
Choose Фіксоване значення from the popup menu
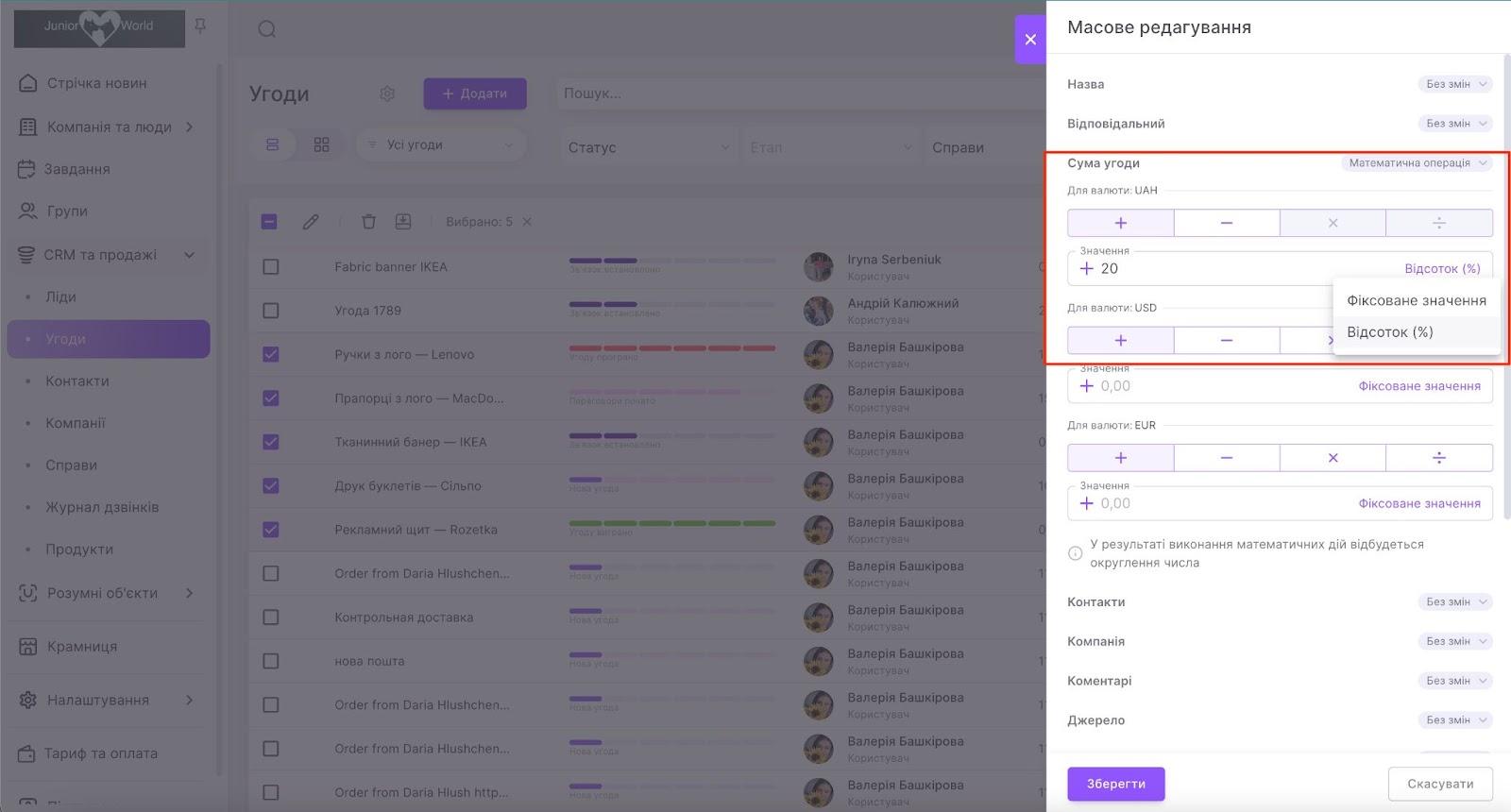click(1416, 300)
